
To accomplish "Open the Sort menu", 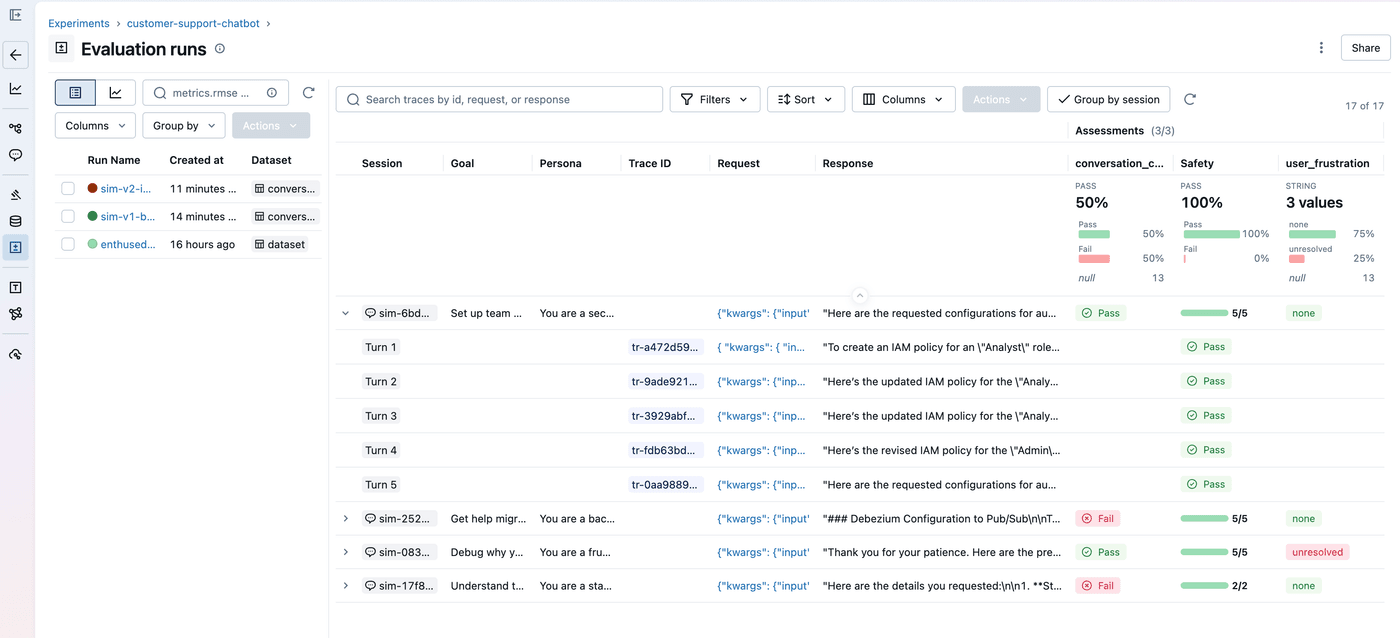I will tap(805, 99).
